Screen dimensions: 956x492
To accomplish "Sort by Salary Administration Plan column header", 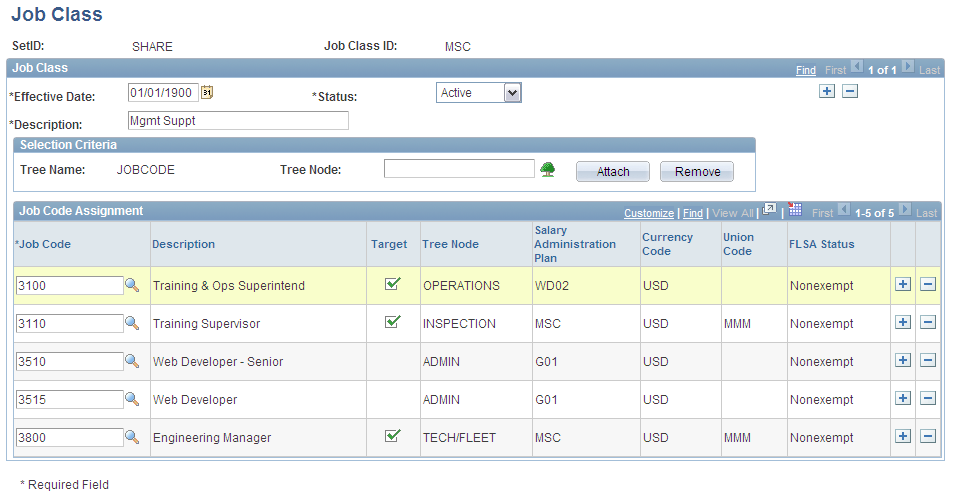I will 575,244.
